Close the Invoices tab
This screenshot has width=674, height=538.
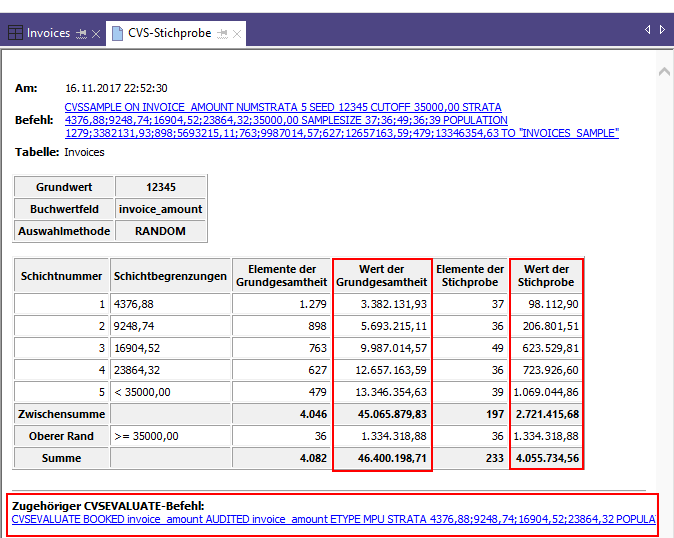[x=96, y=34]
